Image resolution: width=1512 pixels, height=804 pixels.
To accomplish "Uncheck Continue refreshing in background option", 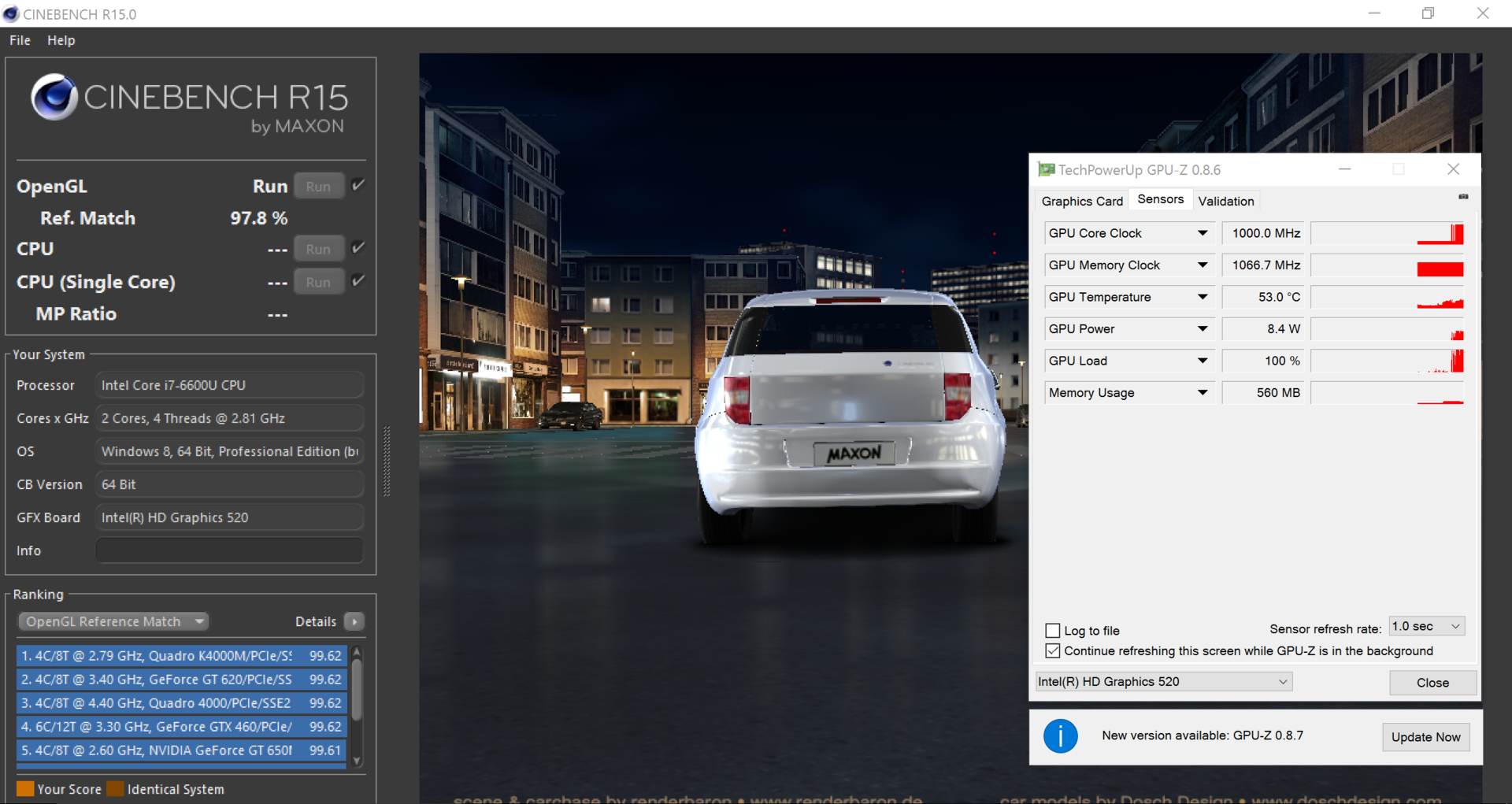I will click(1052, 651).
